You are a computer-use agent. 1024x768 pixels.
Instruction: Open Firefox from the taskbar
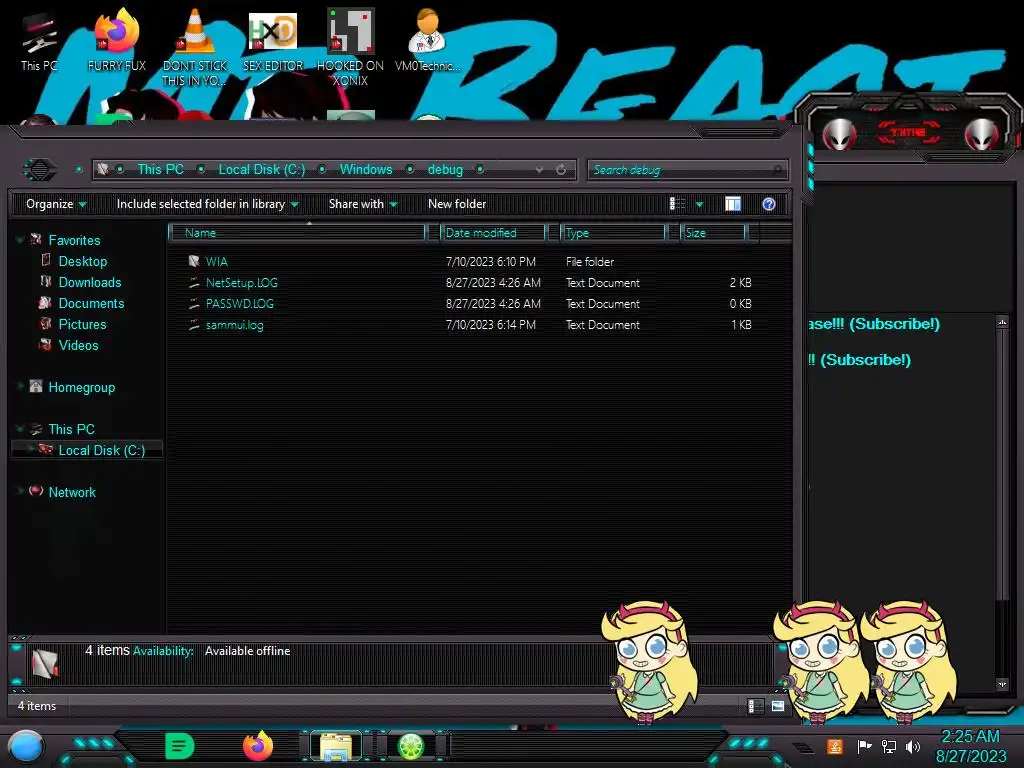point(258,746)
